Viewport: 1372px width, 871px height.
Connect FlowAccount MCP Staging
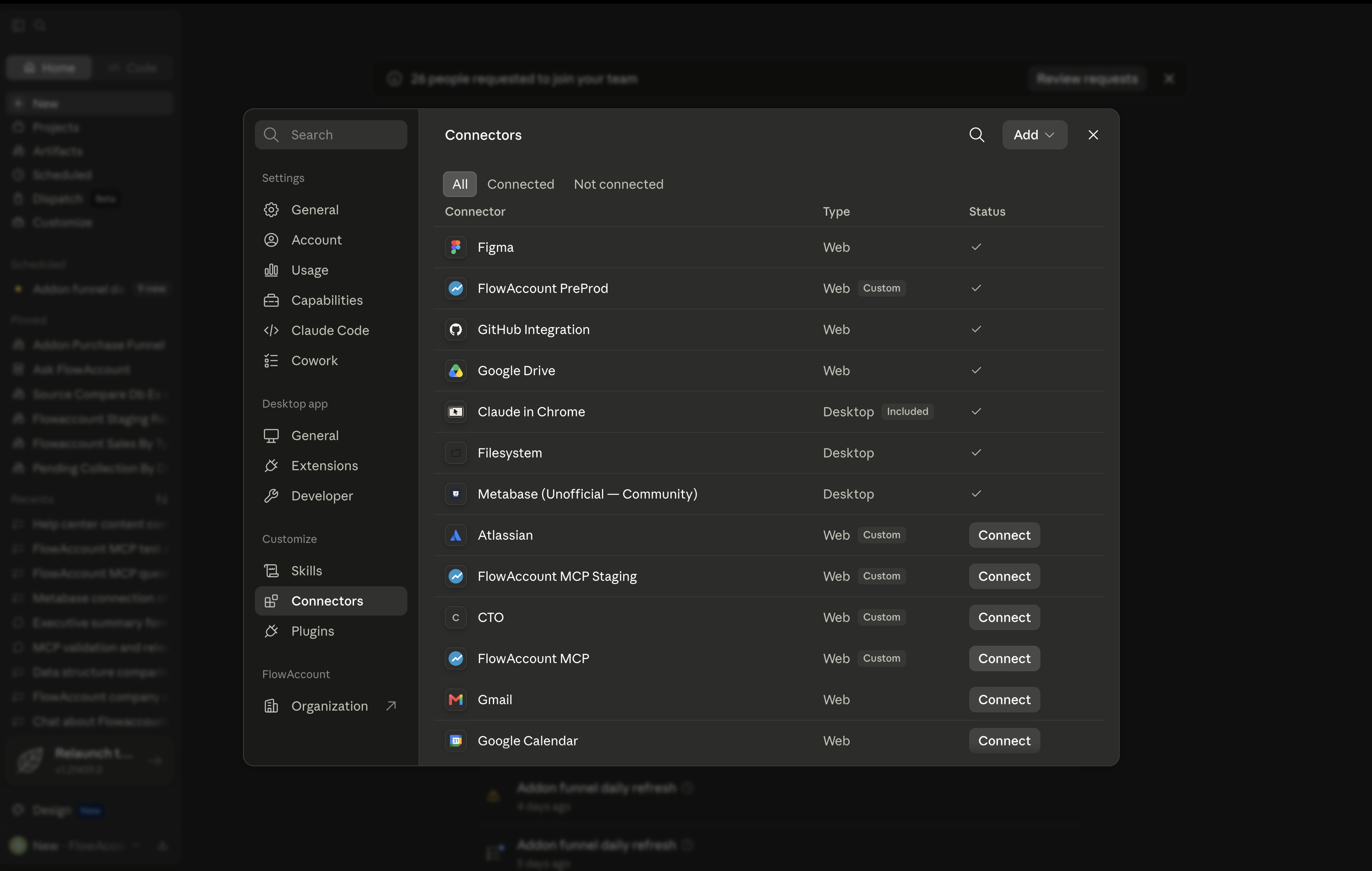(x=1004, y=576)
